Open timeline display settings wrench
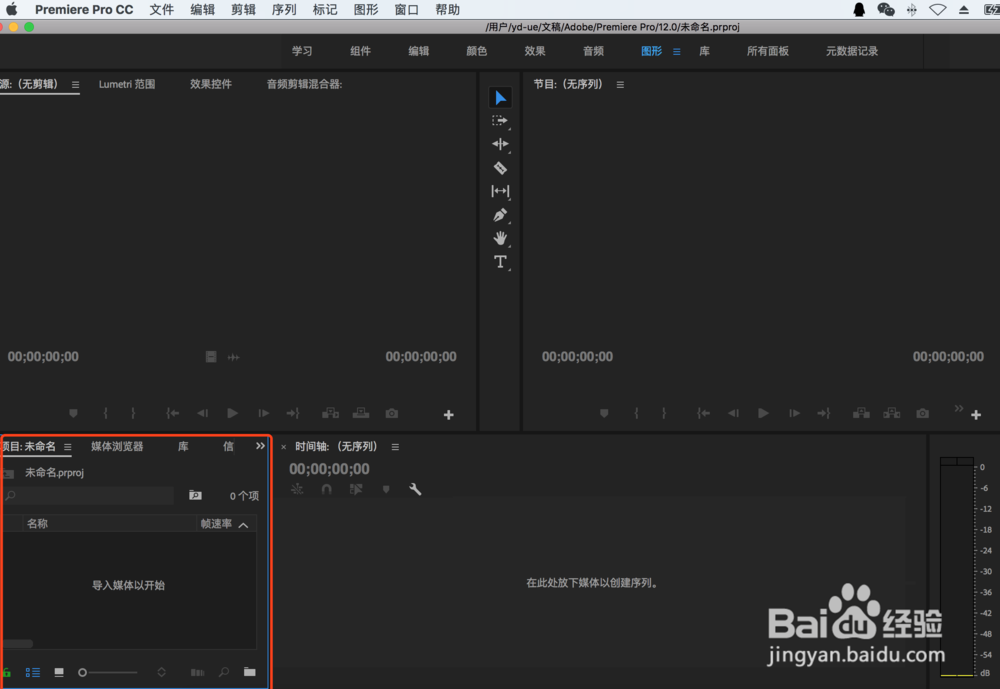The height and width of the screenshot is (689, 1000). [x=415, y=489]
